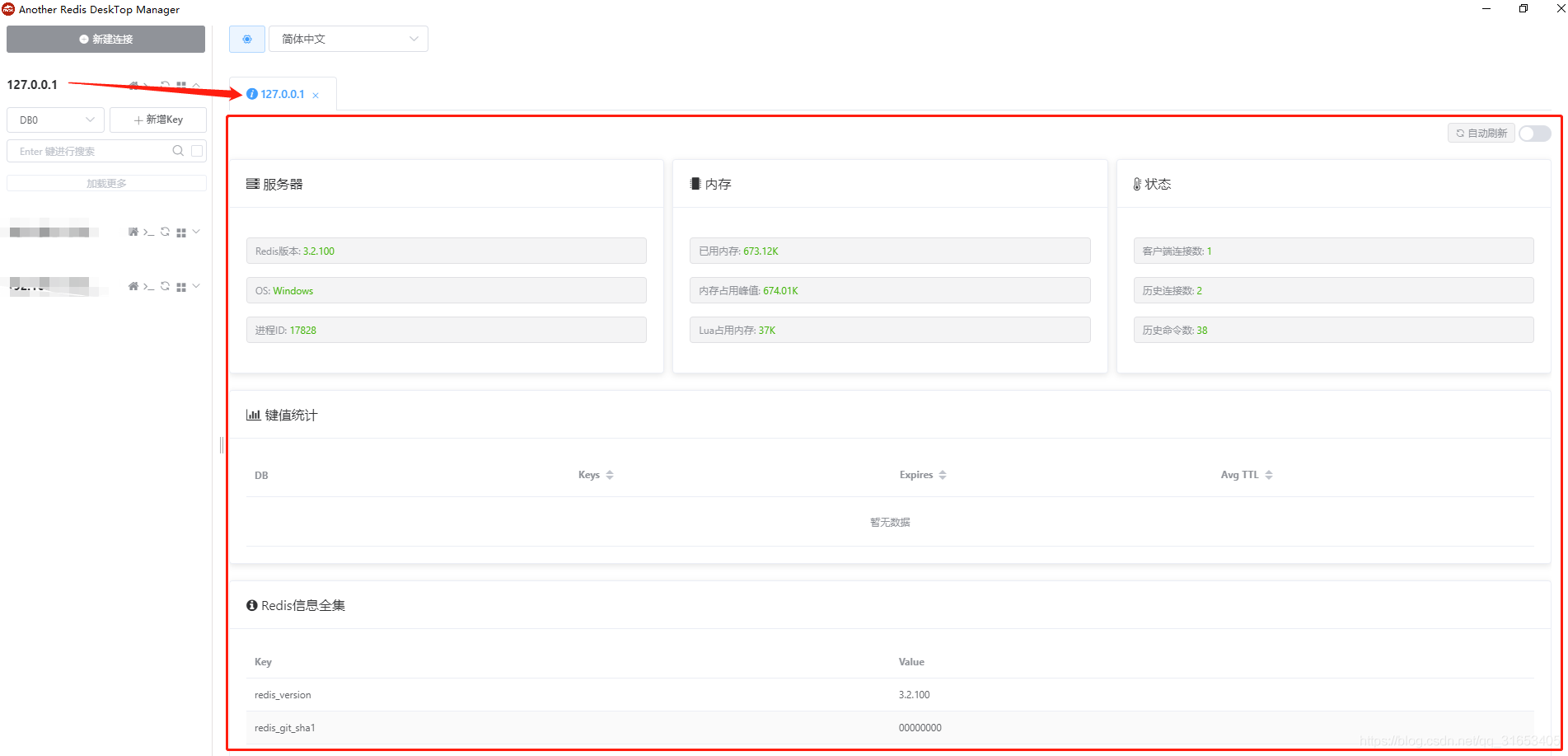This screenshot has height=756, width=1568.
Task: Expand the last sidebar connection via chevron
Action: 196,286
